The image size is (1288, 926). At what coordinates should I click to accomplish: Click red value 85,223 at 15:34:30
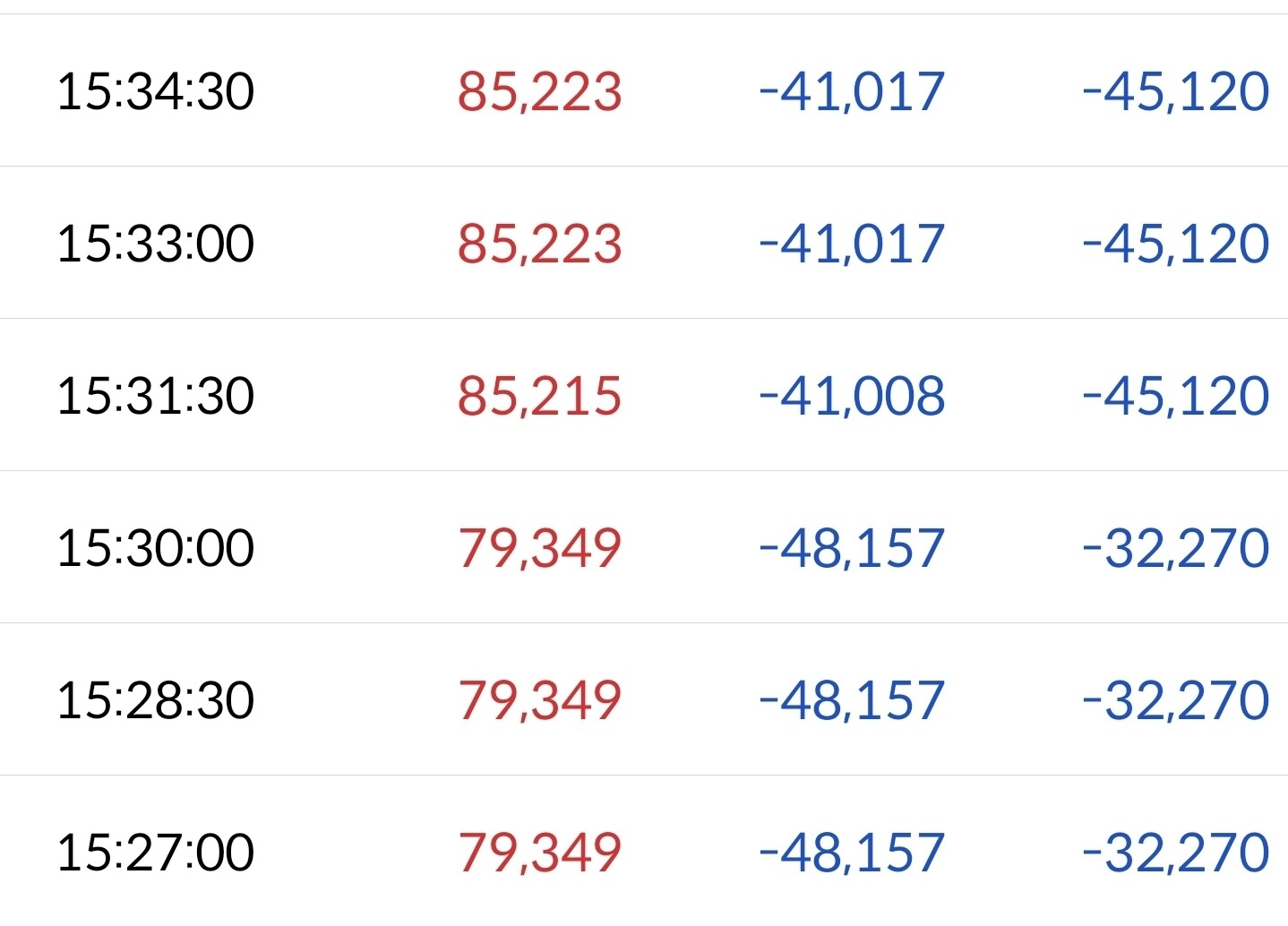[539, 91]
